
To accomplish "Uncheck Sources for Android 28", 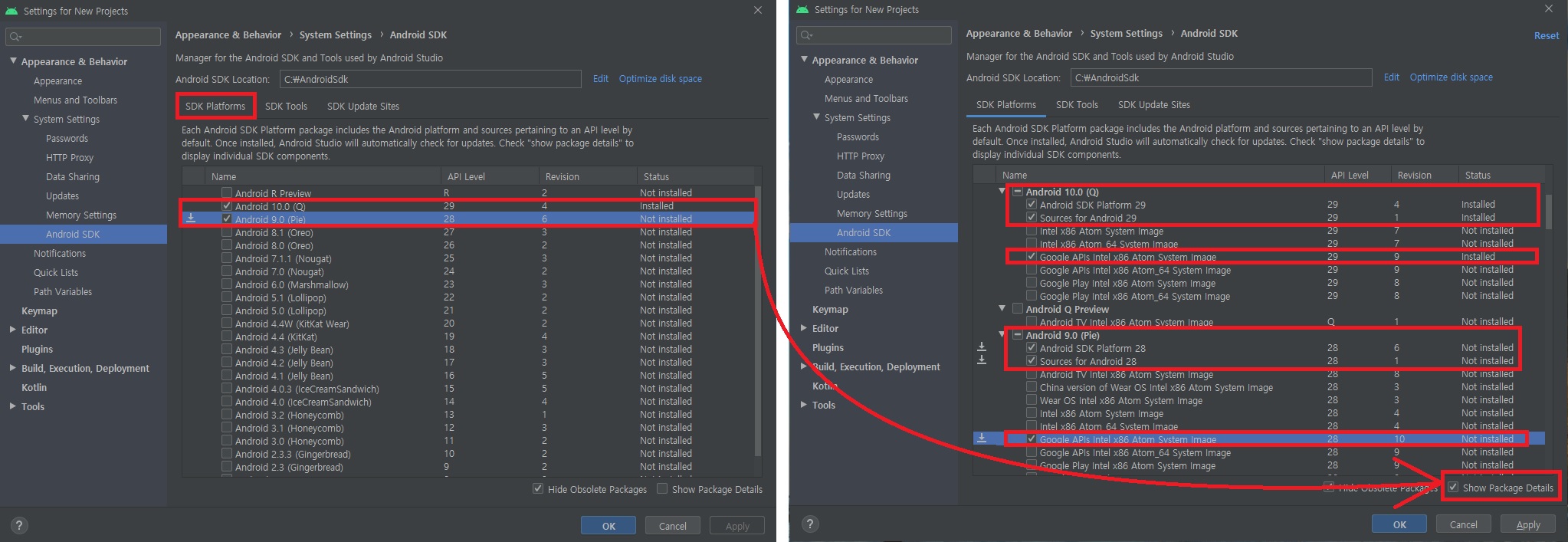I will (x=1032, y=360).
